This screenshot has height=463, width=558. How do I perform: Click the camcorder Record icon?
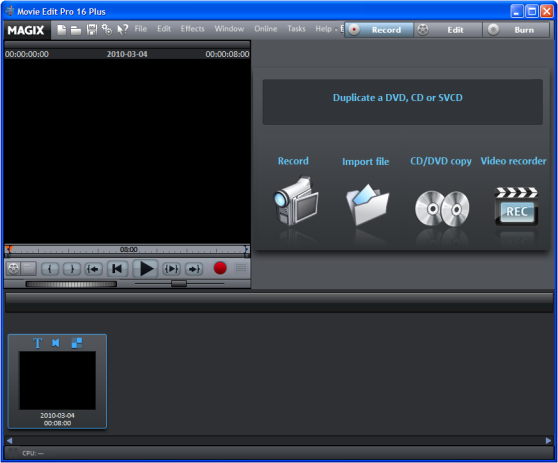coord(296,201)
